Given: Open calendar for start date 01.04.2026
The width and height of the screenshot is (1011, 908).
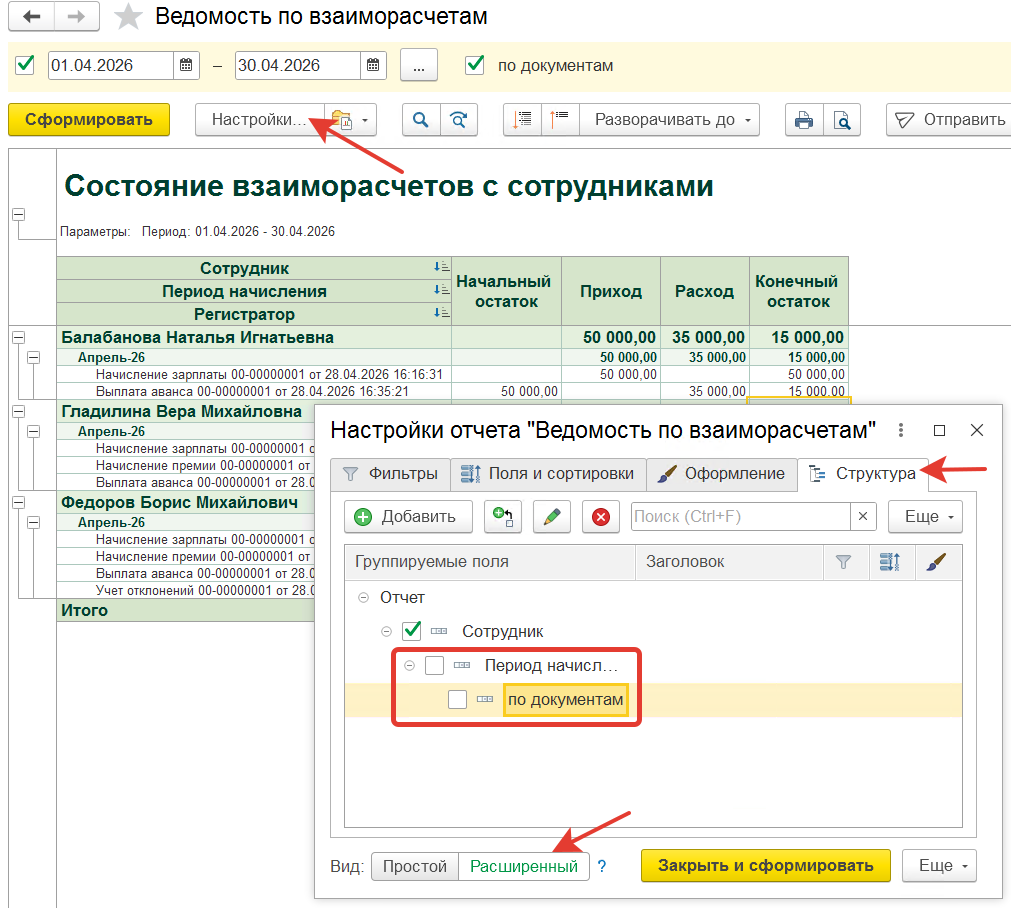Looking at the screenshot, I should click(x=186, y=65).
